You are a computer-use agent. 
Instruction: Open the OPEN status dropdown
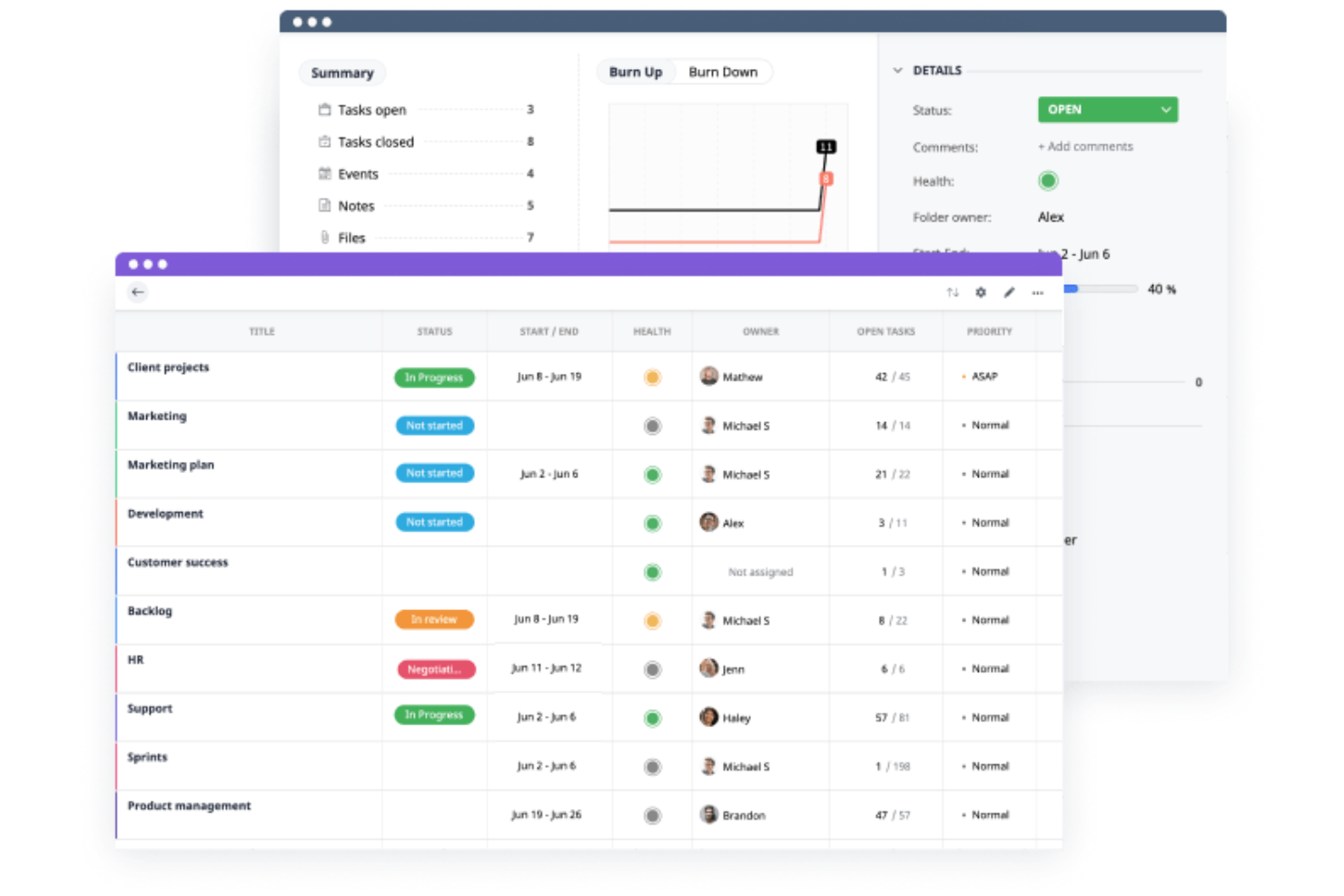[x=1107, y=109]
